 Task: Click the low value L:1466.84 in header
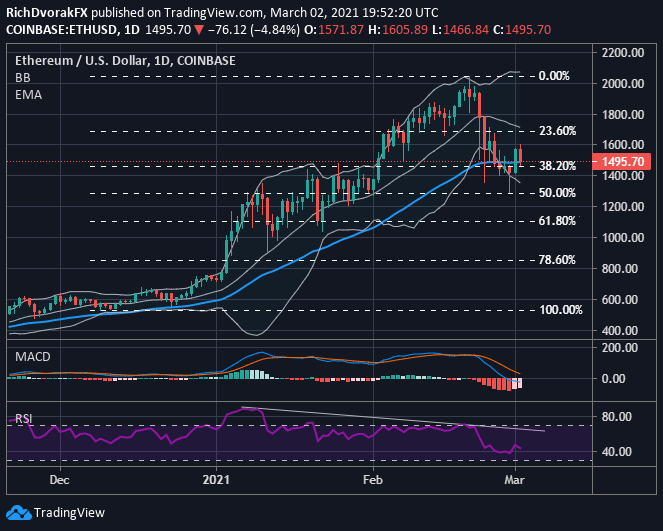[460, 30]
